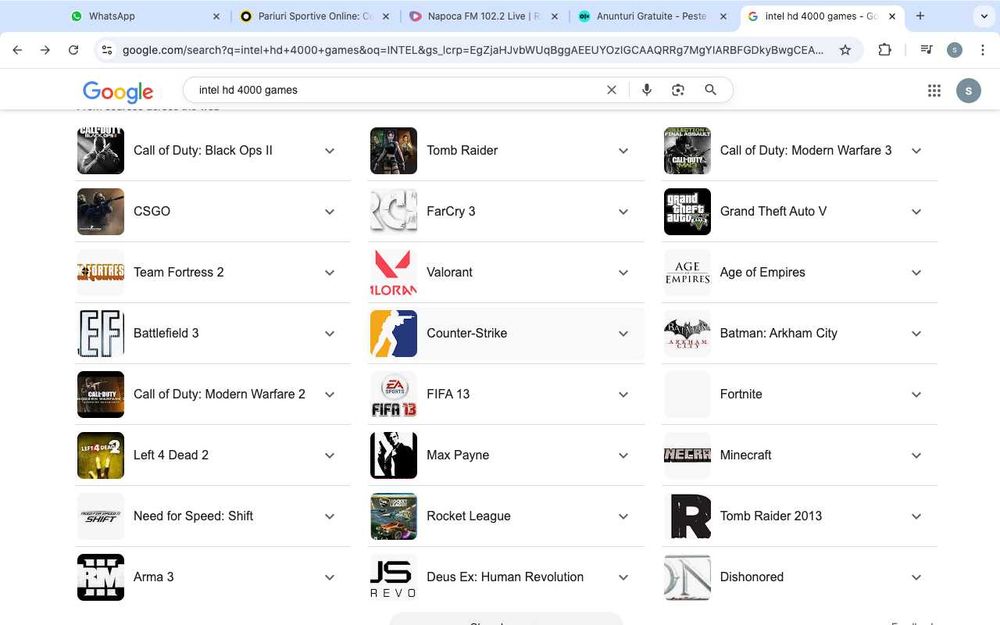The width and height of the screenshot is (1000, 625).
Task: Click the Left 4 Dead 2 cover
Action: click(x=101, y=455)
